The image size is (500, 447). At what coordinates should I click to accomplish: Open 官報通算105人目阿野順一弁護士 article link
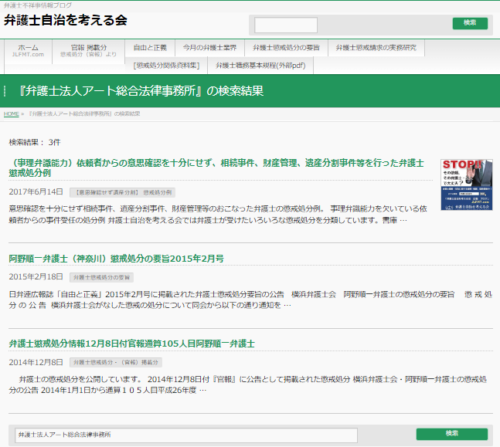point(132,344)
